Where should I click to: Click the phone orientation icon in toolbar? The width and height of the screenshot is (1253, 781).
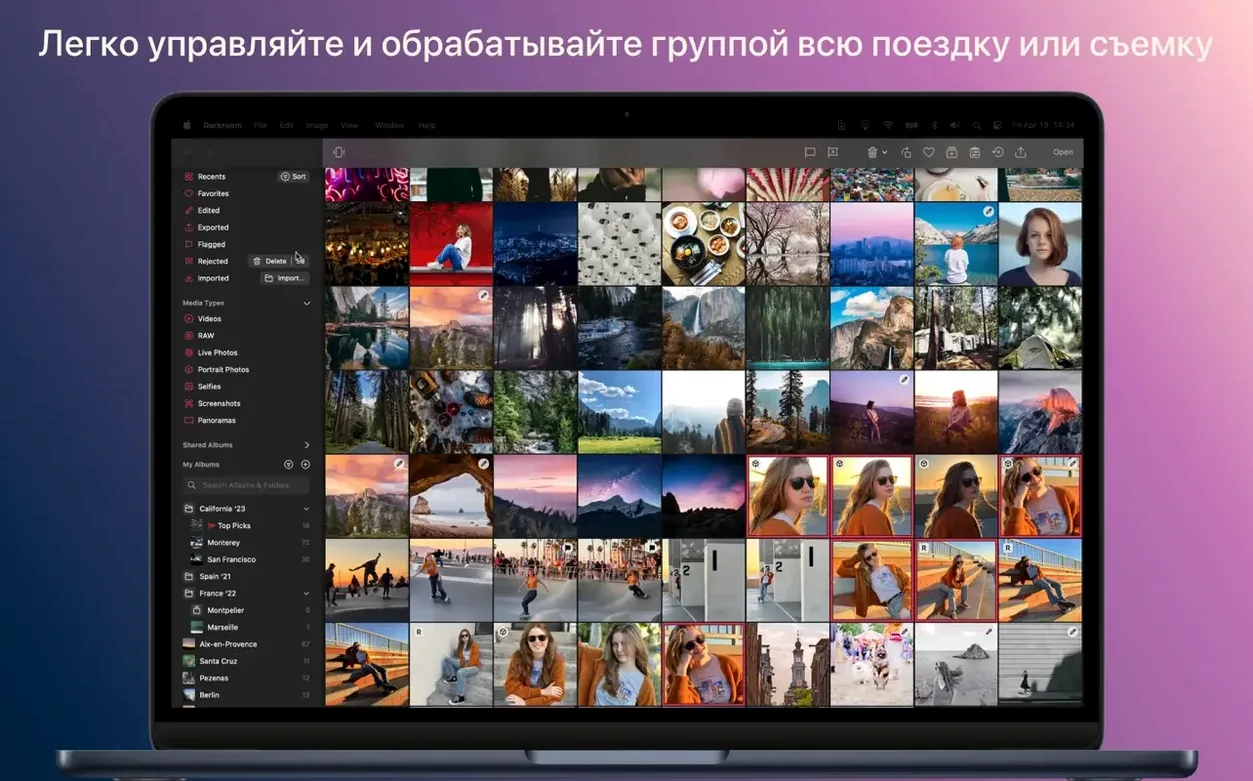pos(339,152)
